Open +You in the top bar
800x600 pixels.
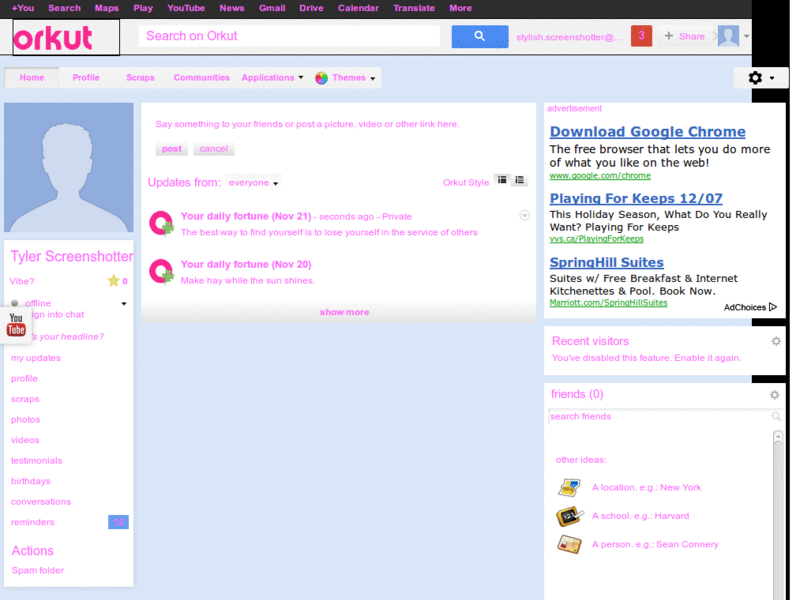click(x=23, y=8)
